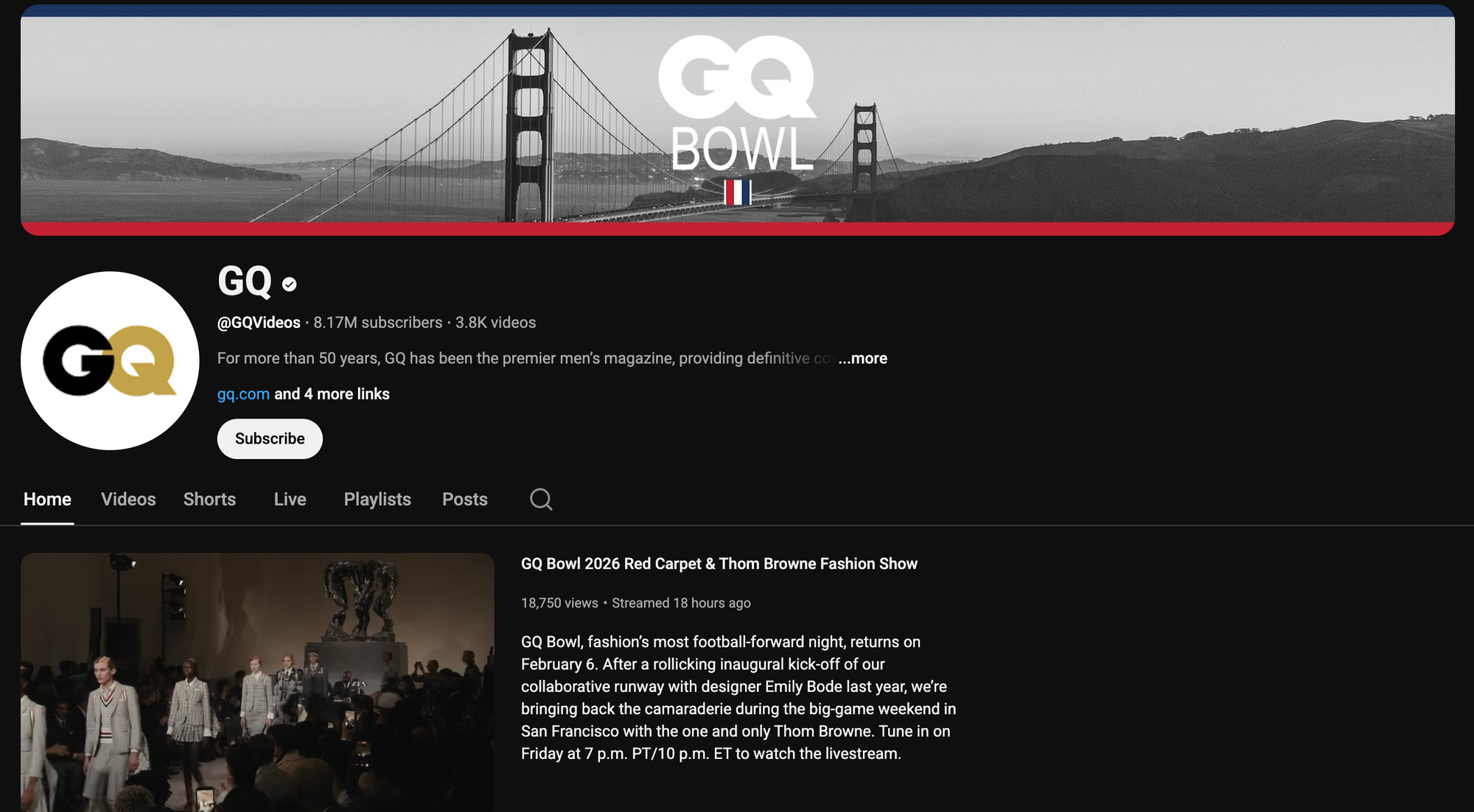Click the GQ Bowl logo in the banner
The image size is (1474, 812).
(737, 103)
